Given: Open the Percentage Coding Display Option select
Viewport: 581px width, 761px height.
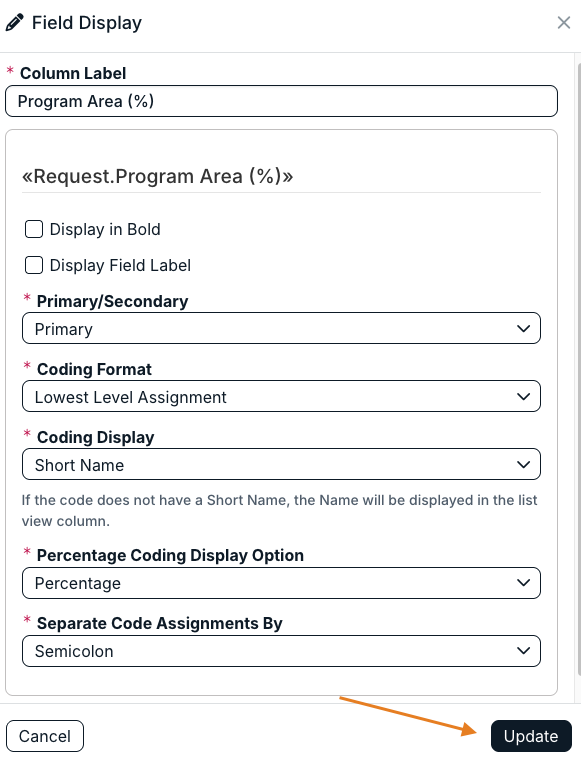Looking at the screenshot, I should 281,583.
